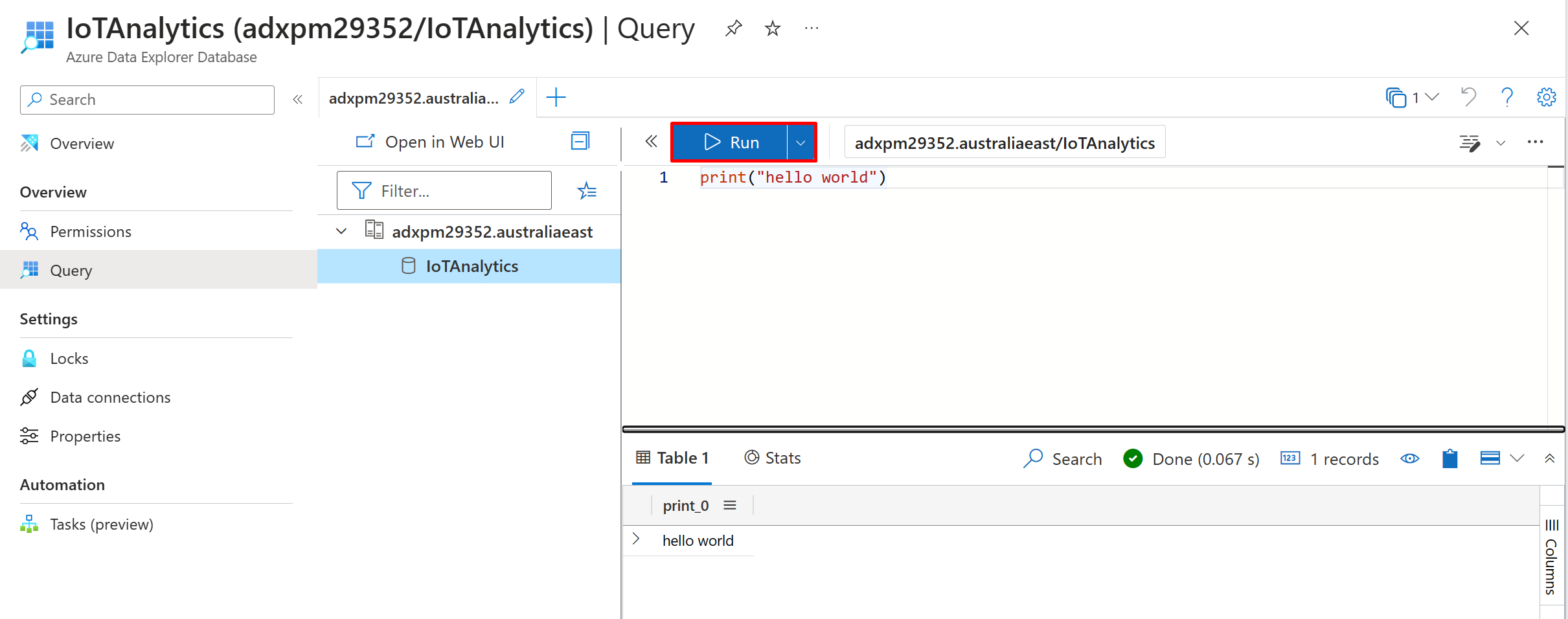The image size is (1568, 619).
Task: Click the print("hello world") query line
Action: coord(793,177)
